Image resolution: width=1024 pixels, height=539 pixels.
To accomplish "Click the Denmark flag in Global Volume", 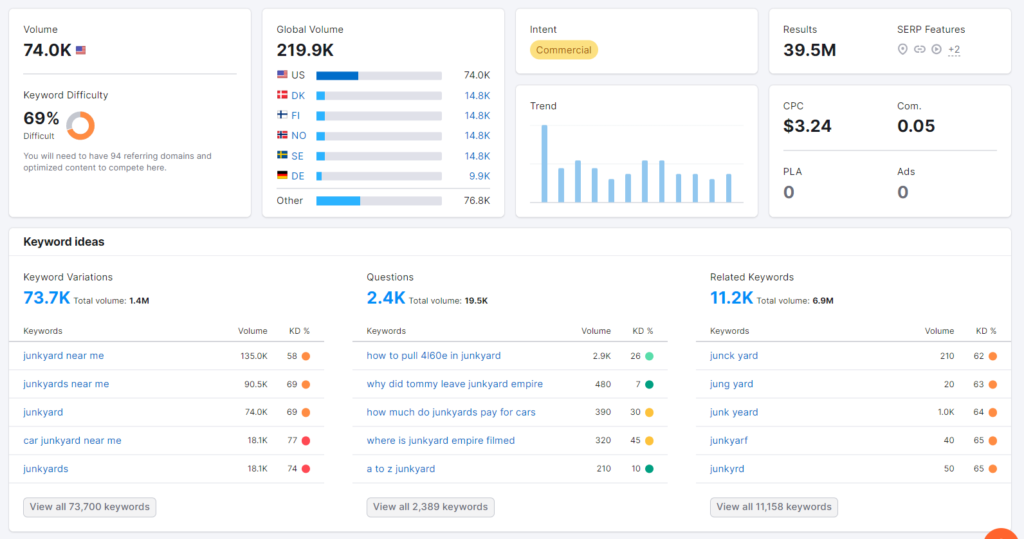I will (x=282, y=95).
